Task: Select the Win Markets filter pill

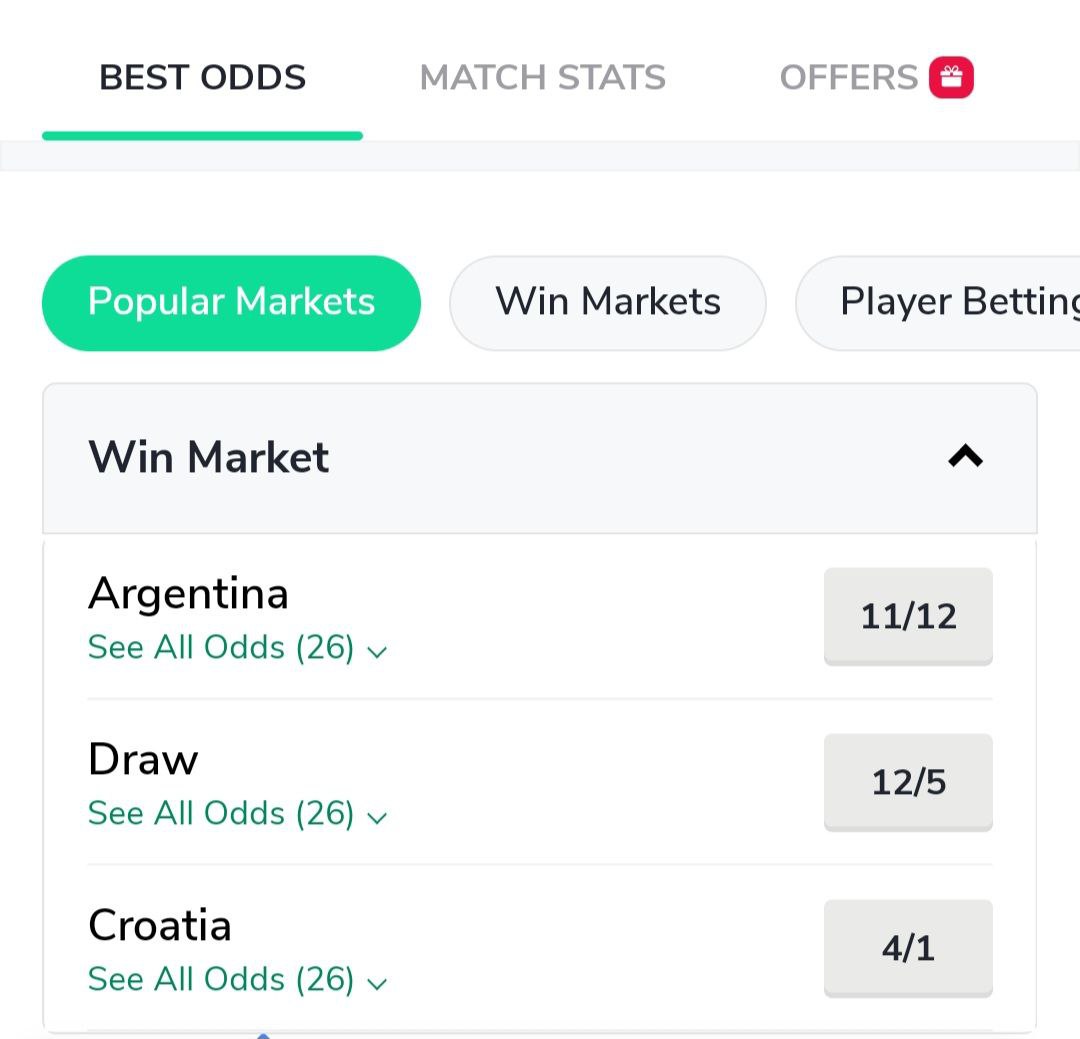Action: pyautogui.click(x=608, y=302)
